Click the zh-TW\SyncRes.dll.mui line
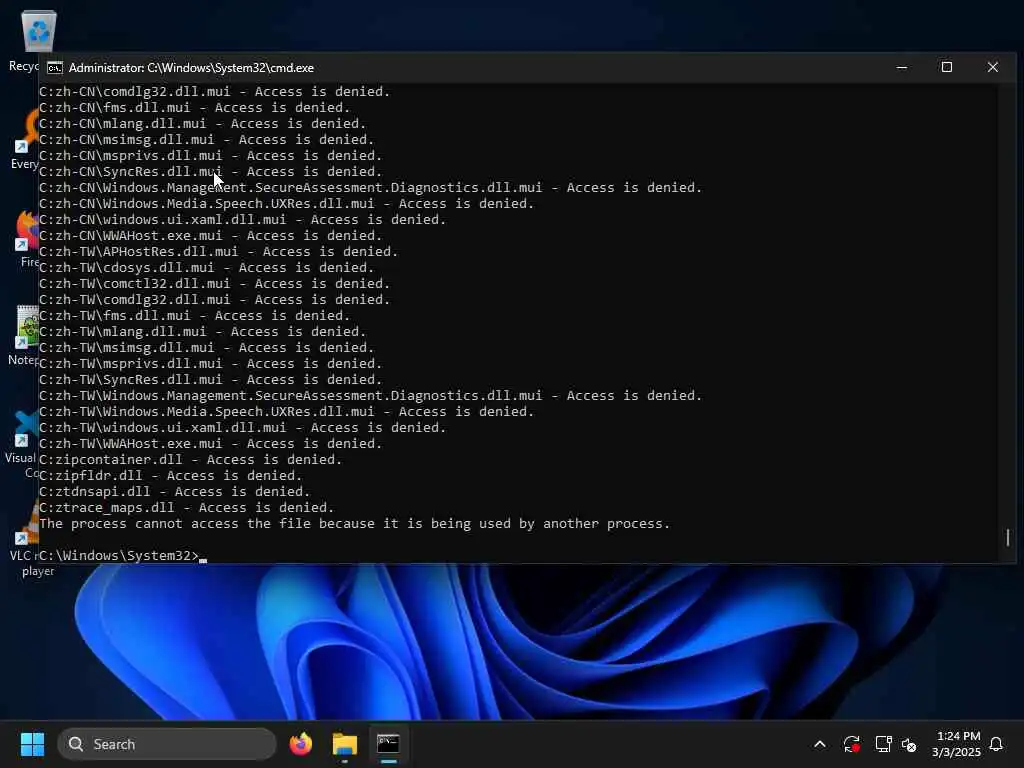 pyautogui.click(x=211, y=379)
